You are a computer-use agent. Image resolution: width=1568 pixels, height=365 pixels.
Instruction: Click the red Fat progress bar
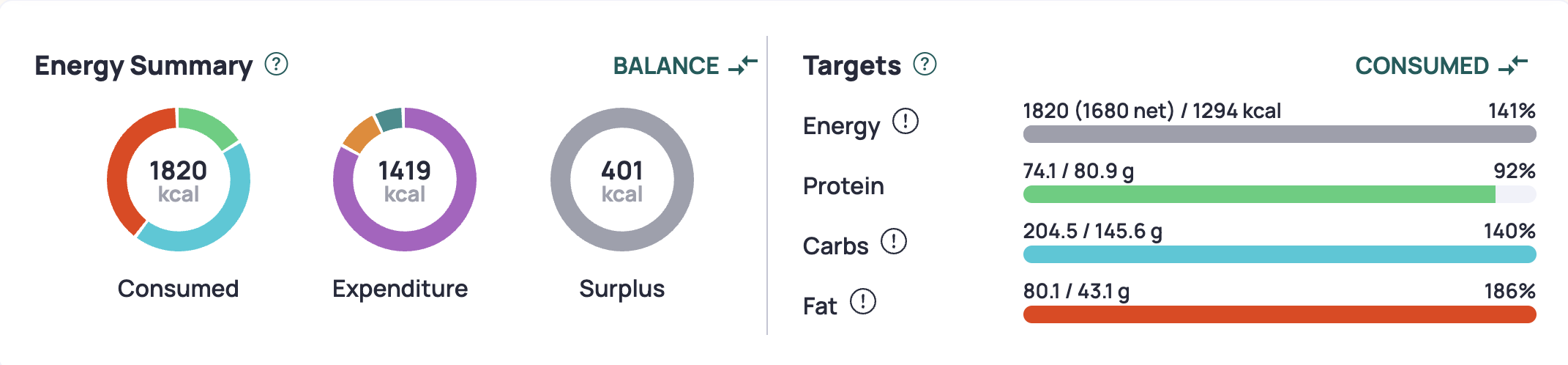click(1280, 314)
